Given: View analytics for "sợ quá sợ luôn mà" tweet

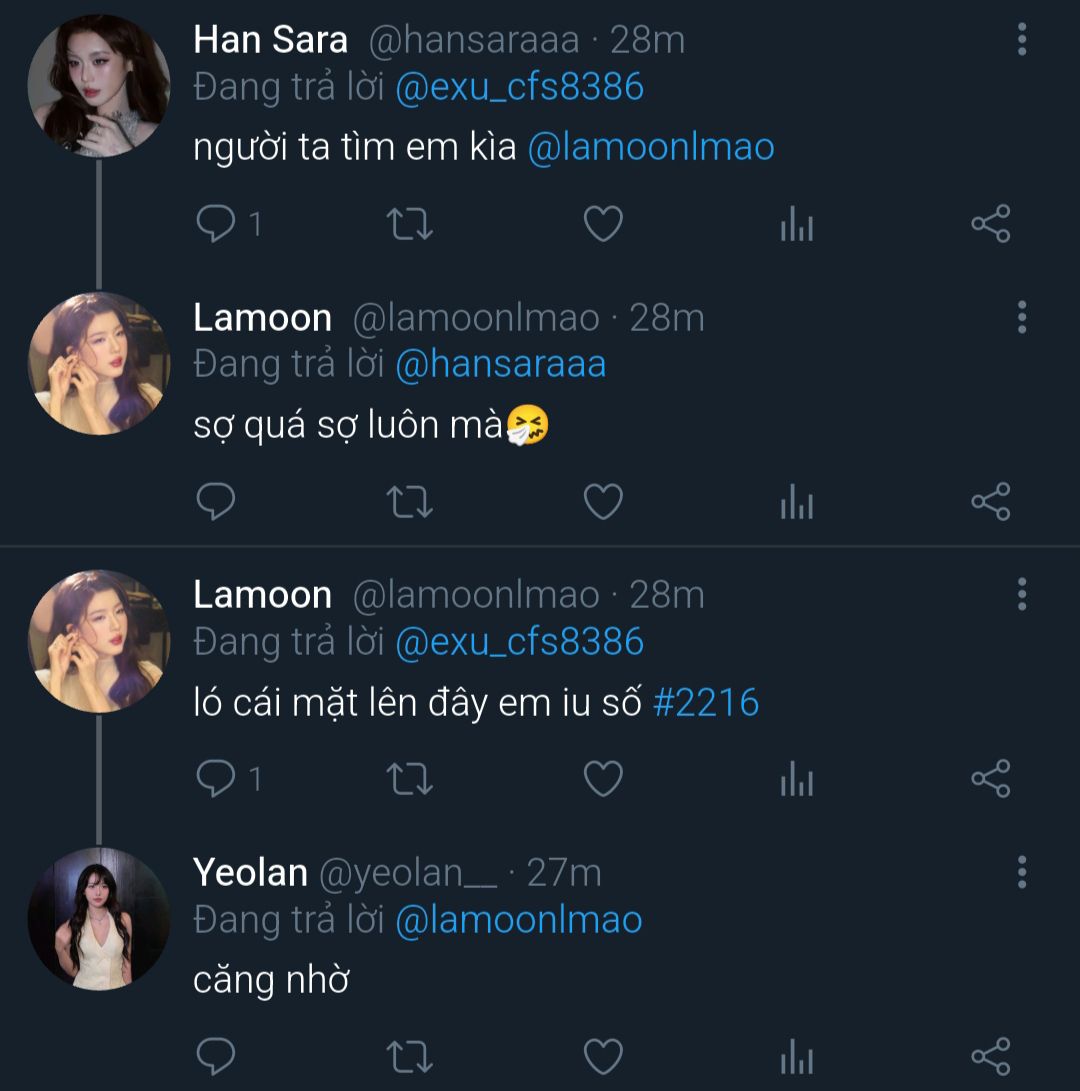Looking at the screenshot, I should pos(796,502).
